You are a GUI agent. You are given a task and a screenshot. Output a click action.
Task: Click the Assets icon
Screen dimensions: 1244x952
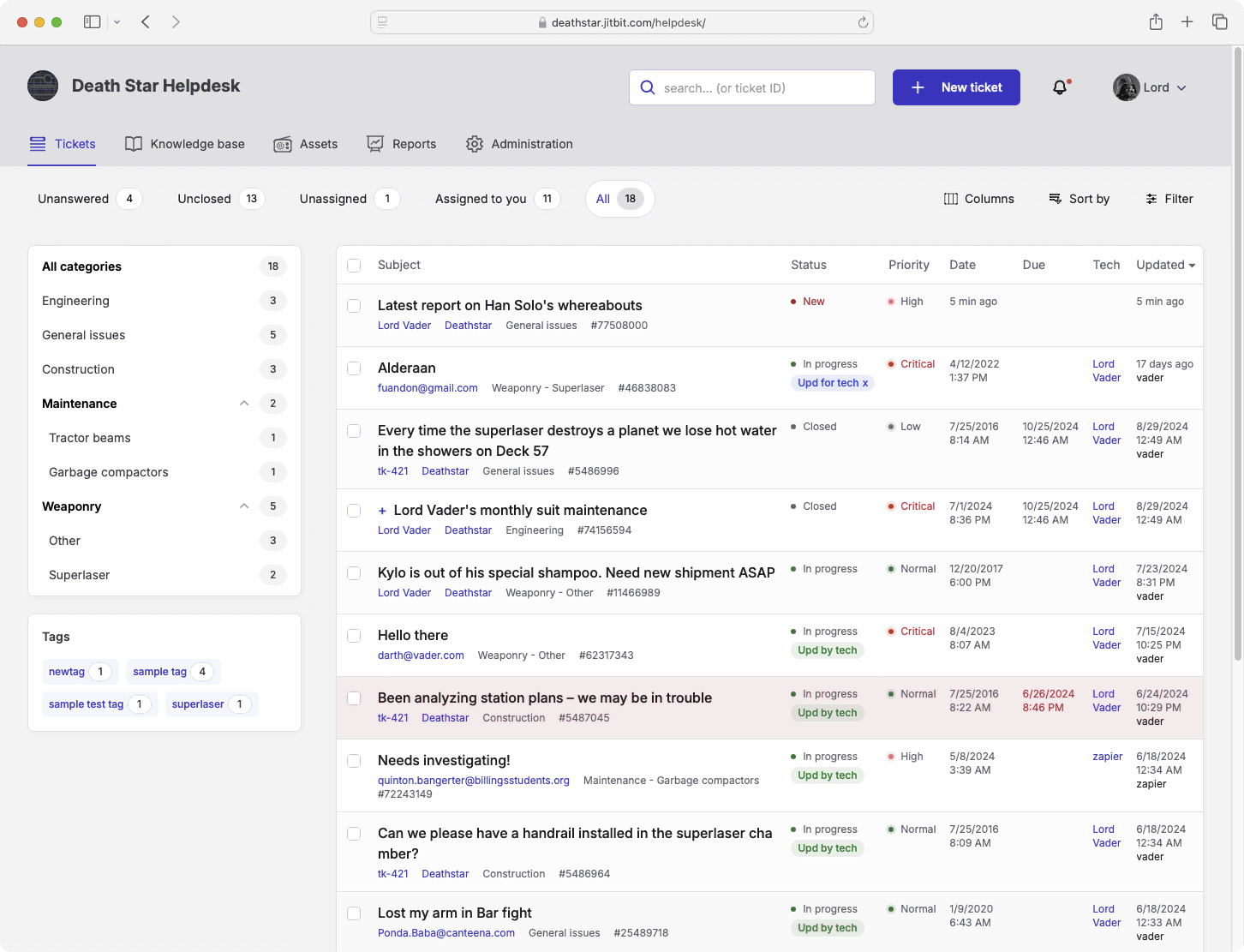(283, 144)
